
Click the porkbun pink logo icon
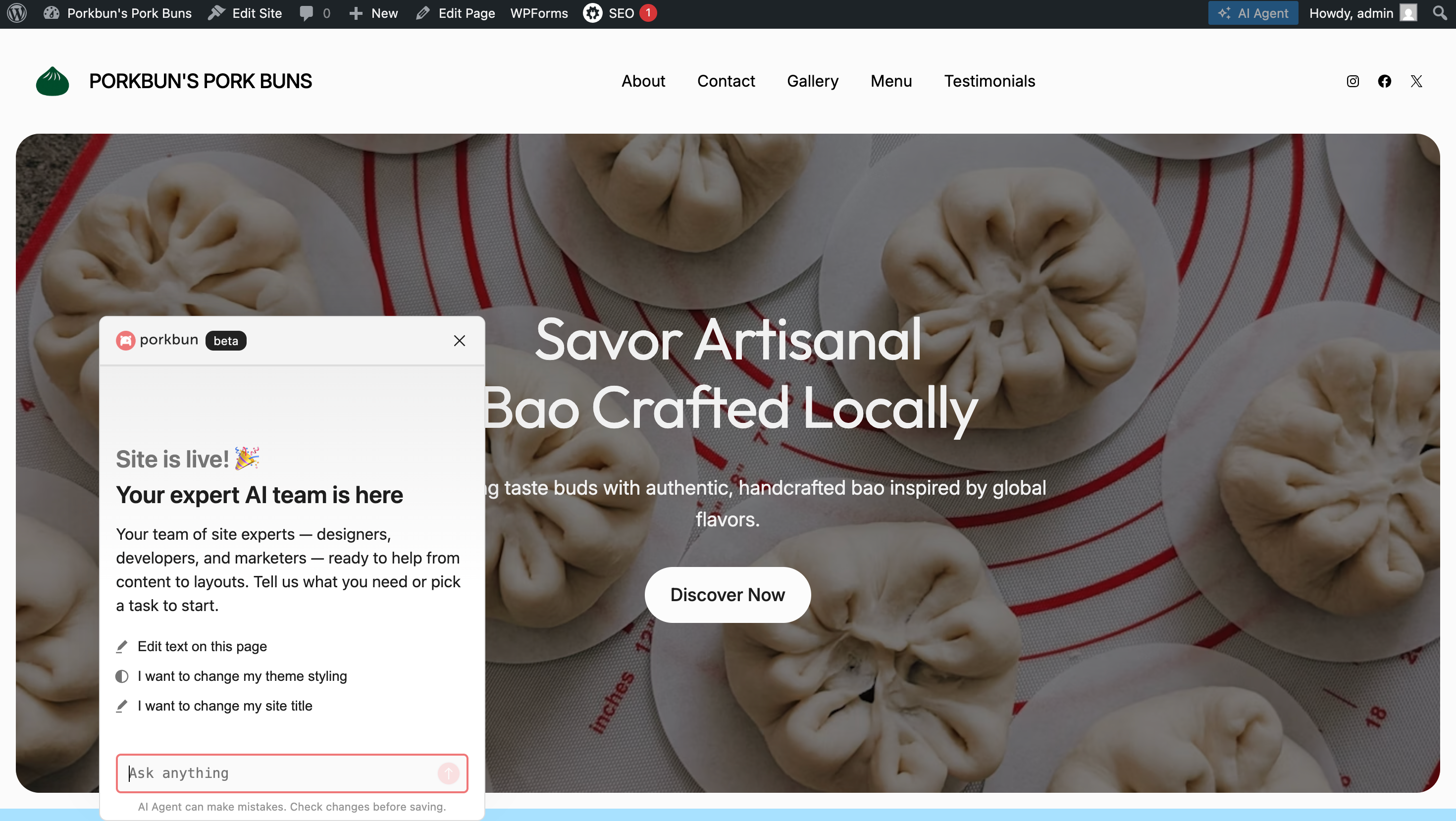[x=125, y=341]
